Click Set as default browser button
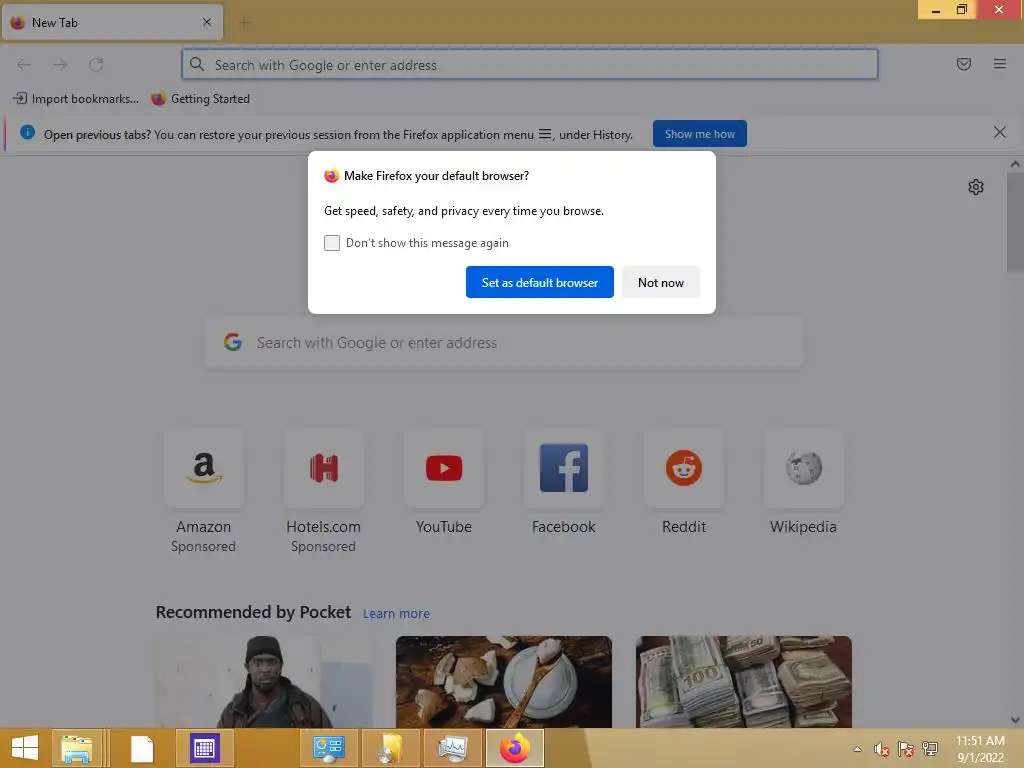This screenshot has width=1024, height=768. (539, 282)
